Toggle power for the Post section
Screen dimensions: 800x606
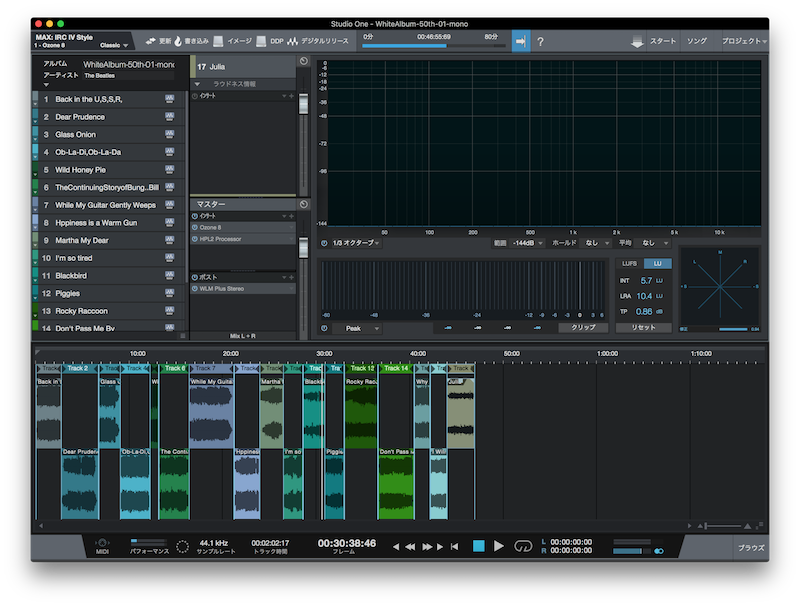click(194, 277)
